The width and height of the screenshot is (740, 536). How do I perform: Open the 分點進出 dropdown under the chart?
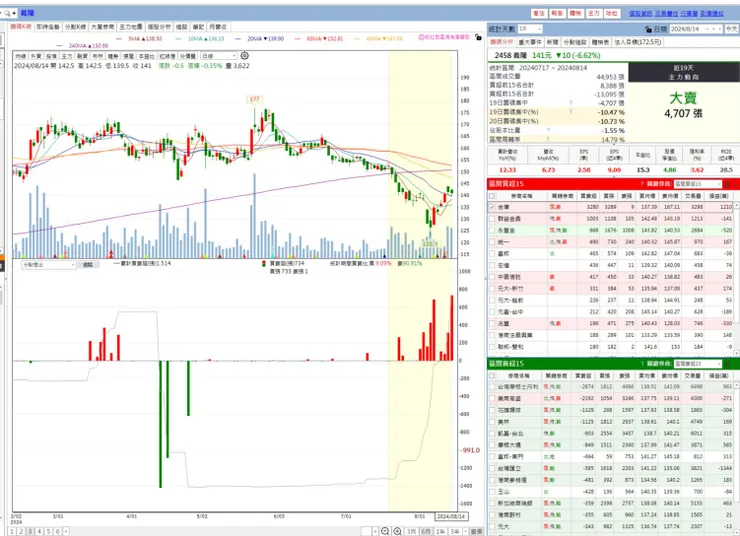(49, 265)
